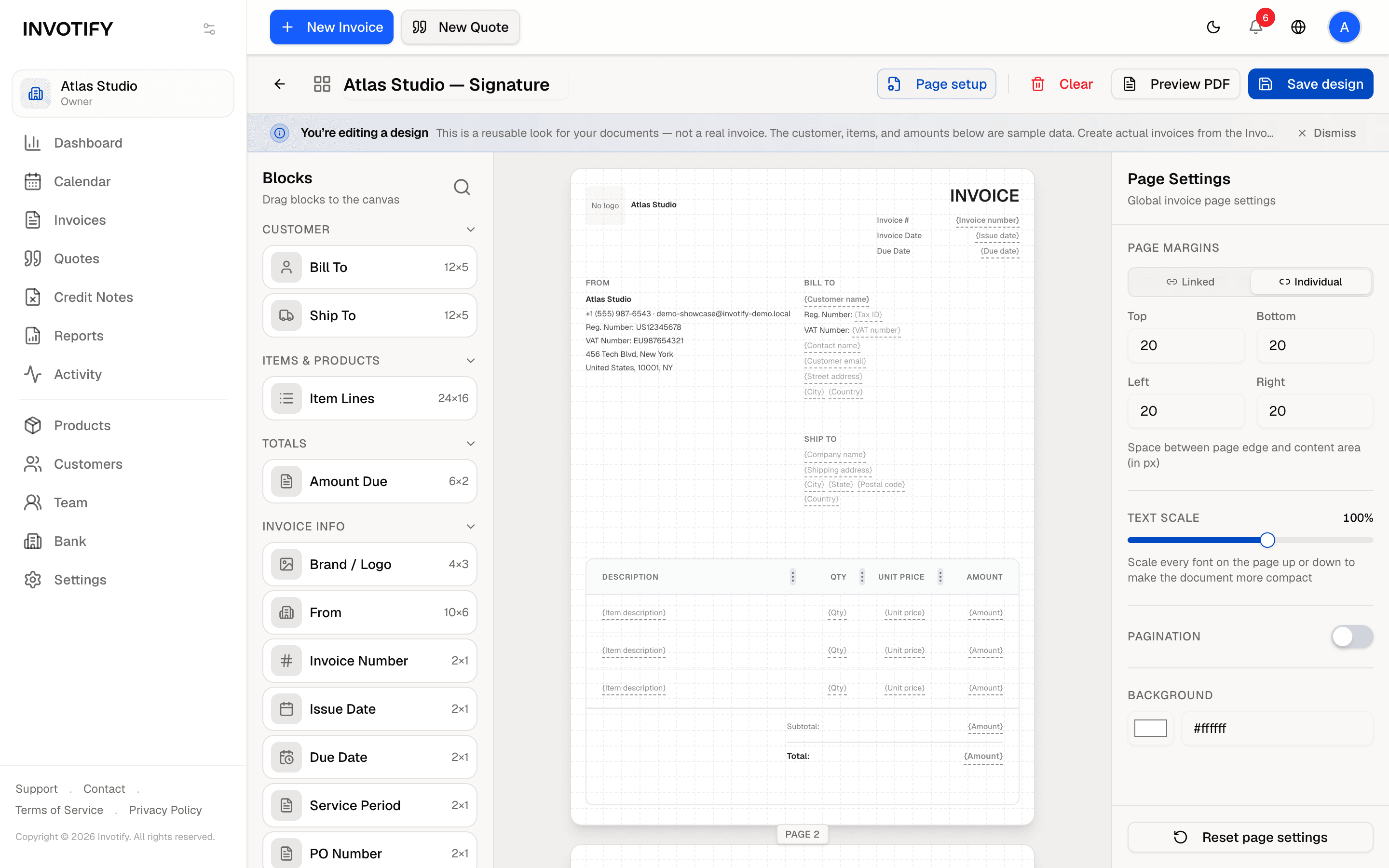Collapse sidebar with the sliders icon
1389x868 pixels.
(x=209, y=29)
